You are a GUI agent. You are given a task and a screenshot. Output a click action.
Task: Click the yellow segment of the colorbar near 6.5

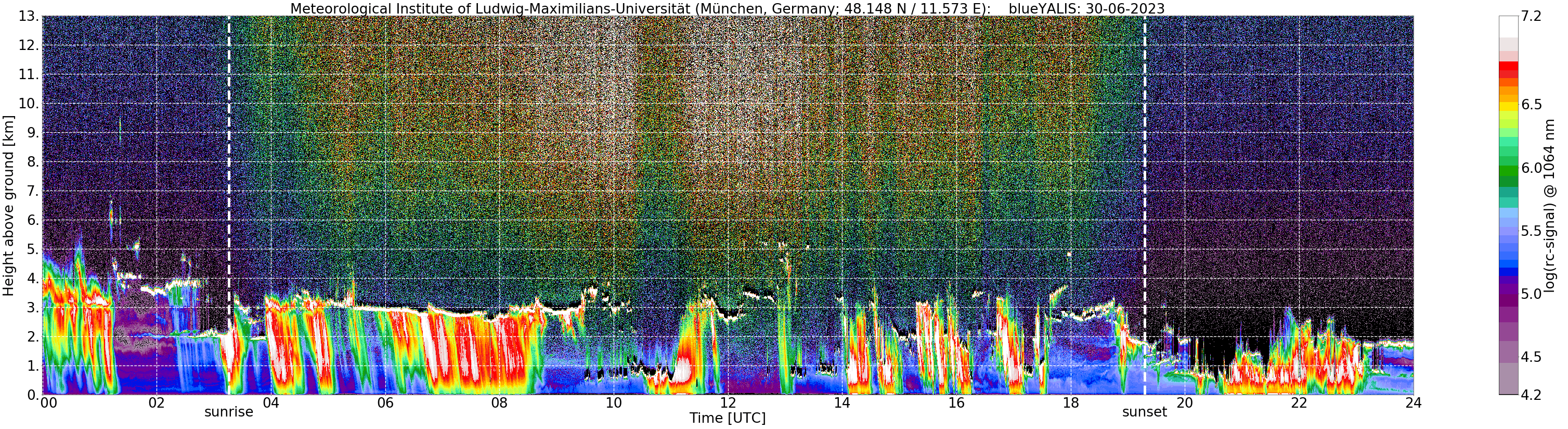[x=1508, y=107]
